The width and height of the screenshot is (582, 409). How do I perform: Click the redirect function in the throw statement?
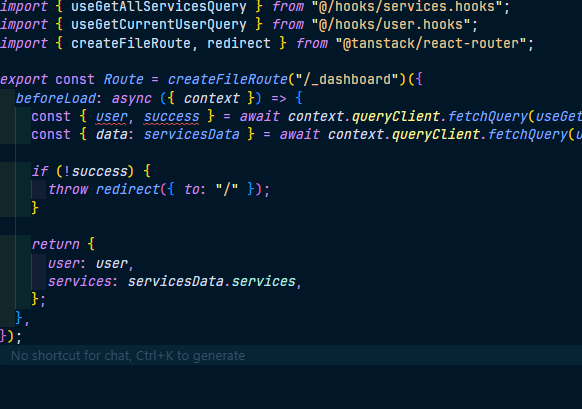click(x=128, y=189)
